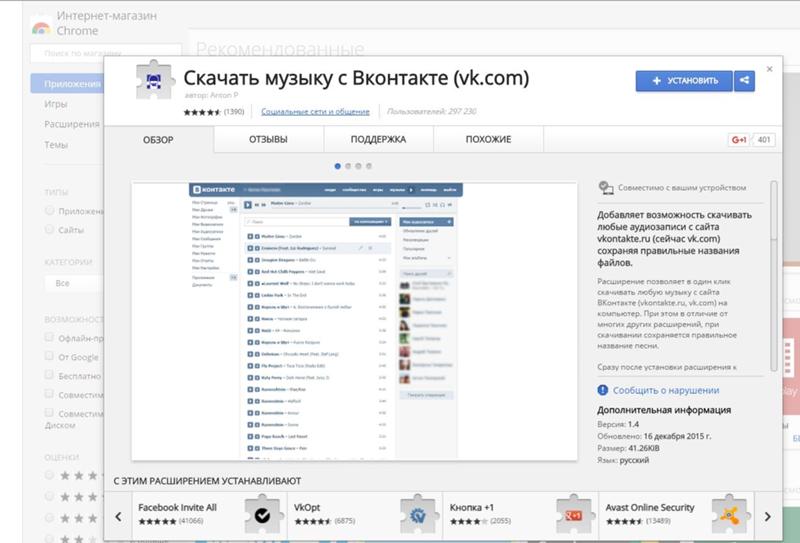800x543 pixels.
Task: Switch to the Похожие tab
Action: [488, 139]
